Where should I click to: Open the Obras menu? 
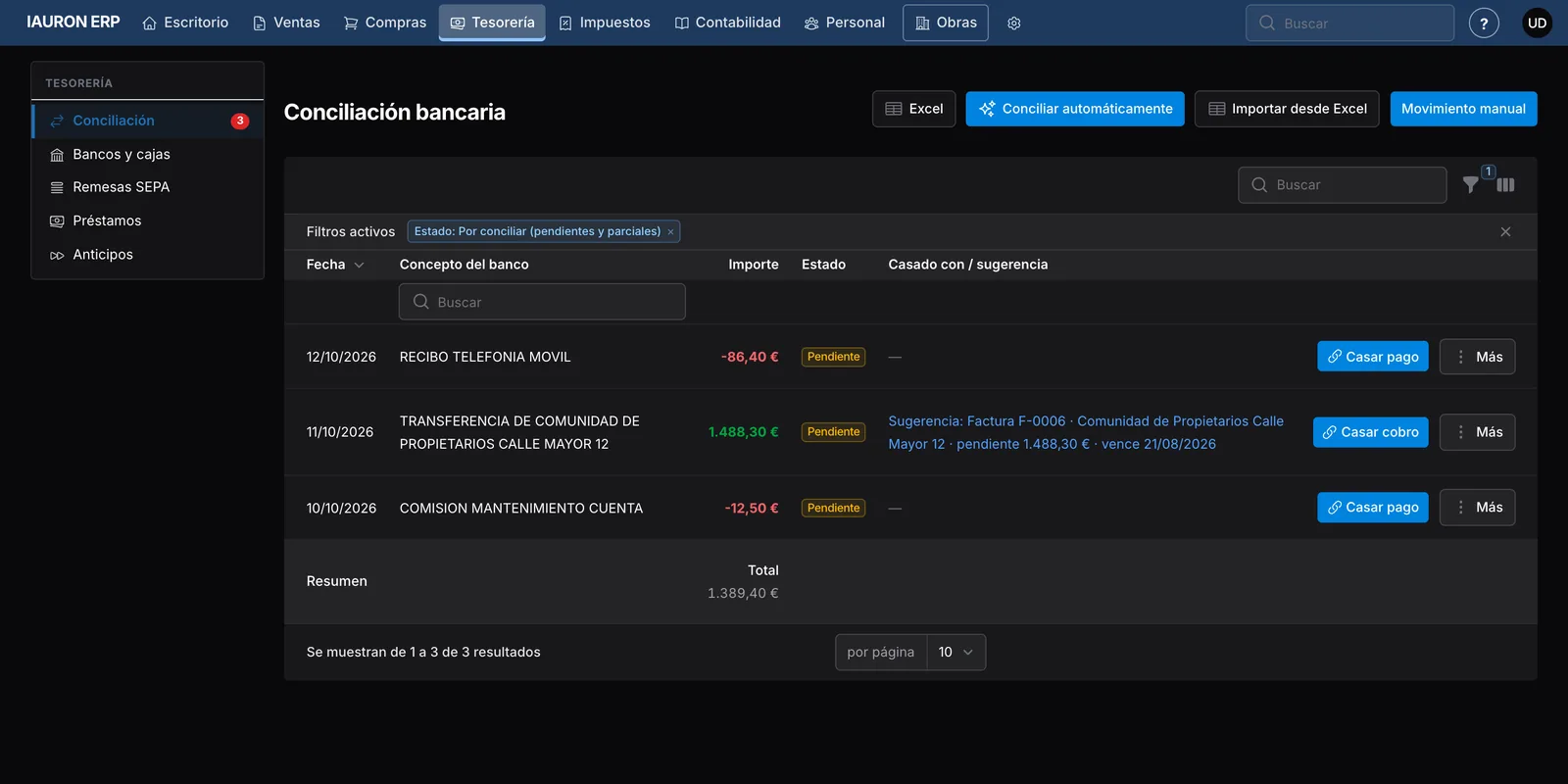(x=946, y=23)
